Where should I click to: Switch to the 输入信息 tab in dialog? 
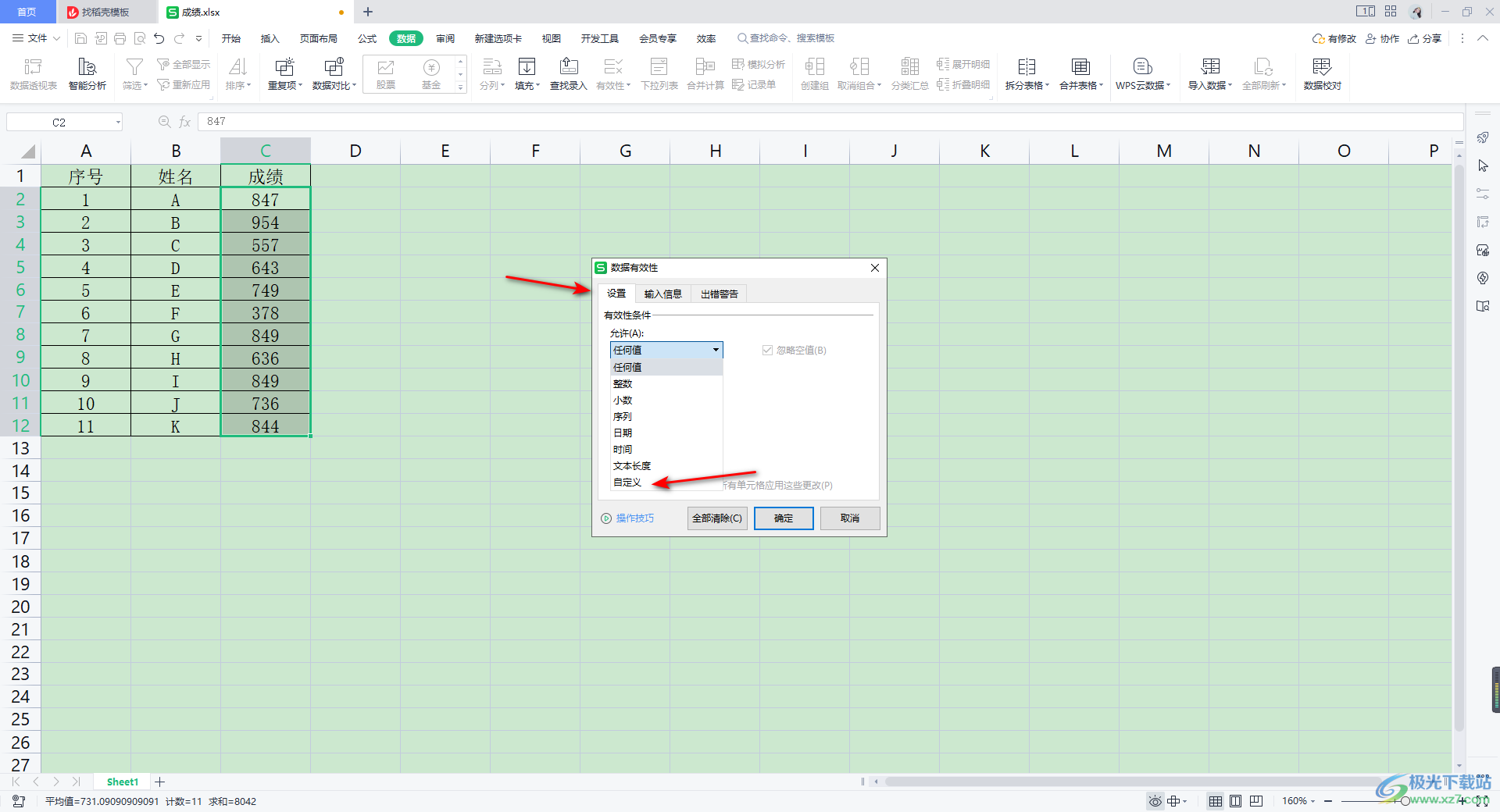[662, 294]
